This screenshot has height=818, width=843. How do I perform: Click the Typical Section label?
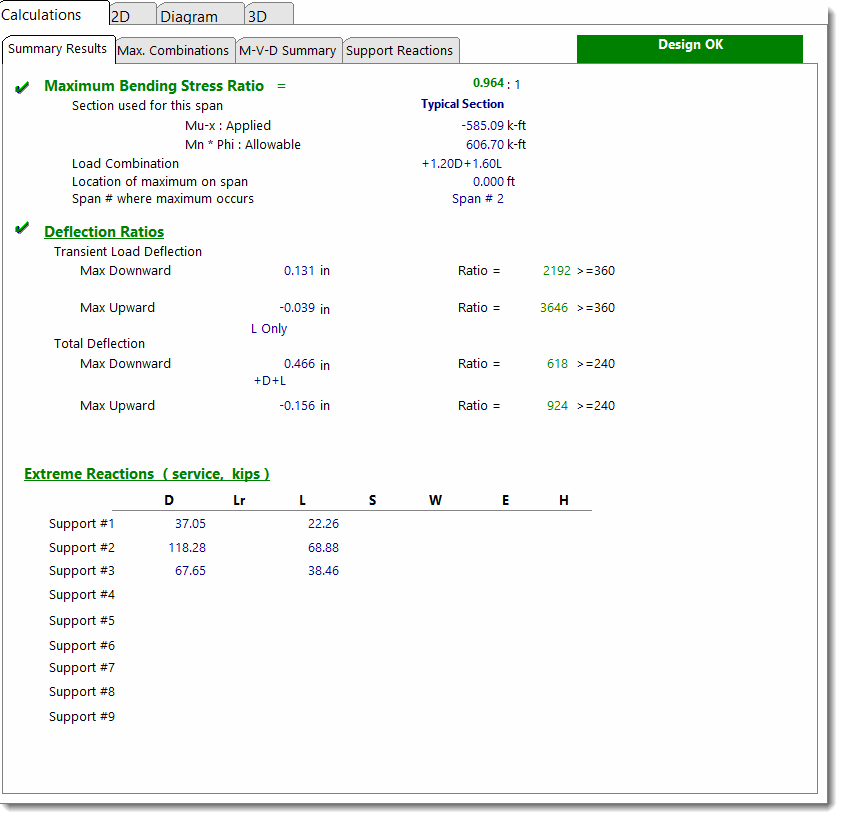point(462,104)
